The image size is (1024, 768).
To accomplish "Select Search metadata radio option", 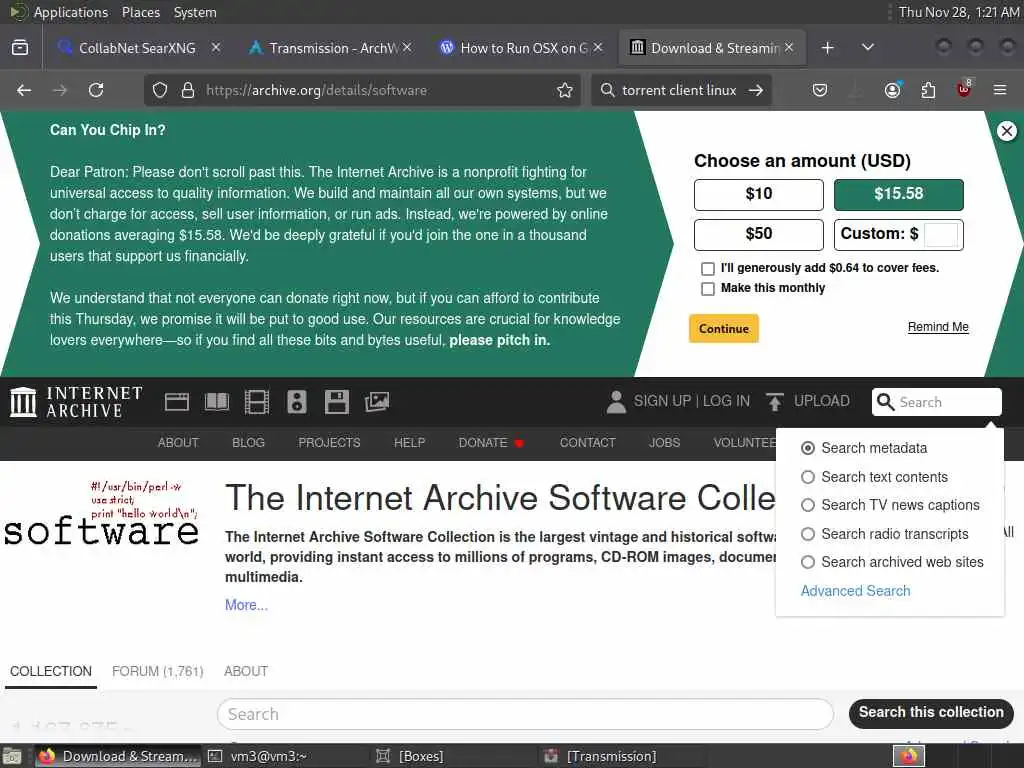I will (808, 448).
